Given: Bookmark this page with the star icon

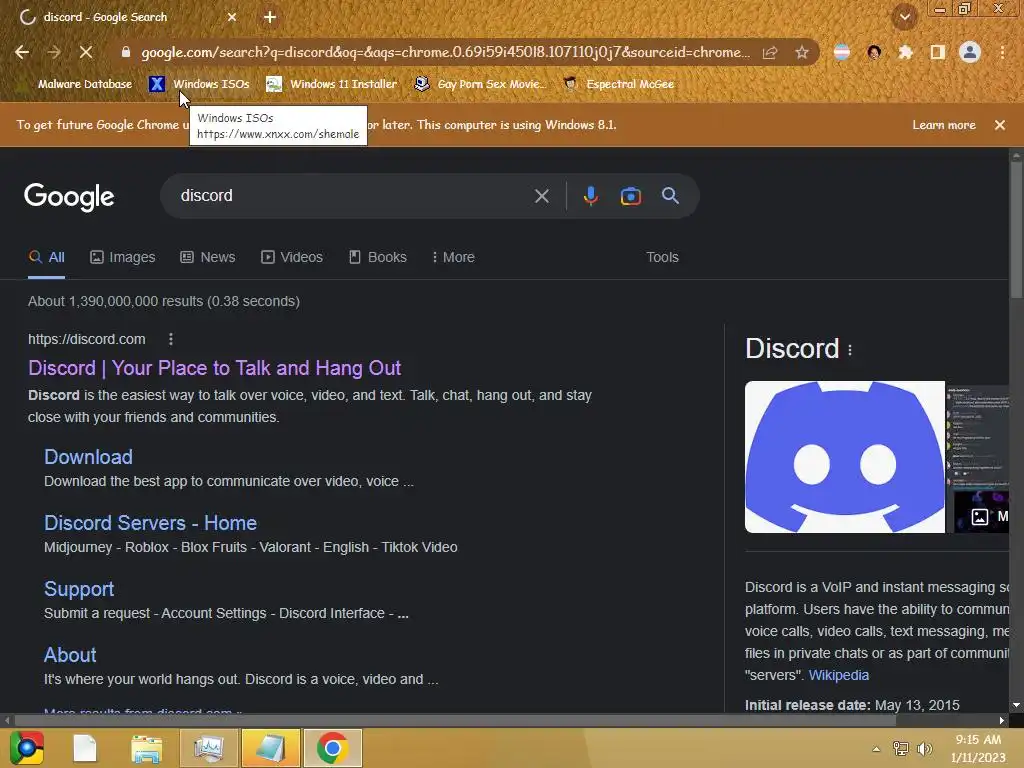Looking at the screenshot, I should (802, 52).
